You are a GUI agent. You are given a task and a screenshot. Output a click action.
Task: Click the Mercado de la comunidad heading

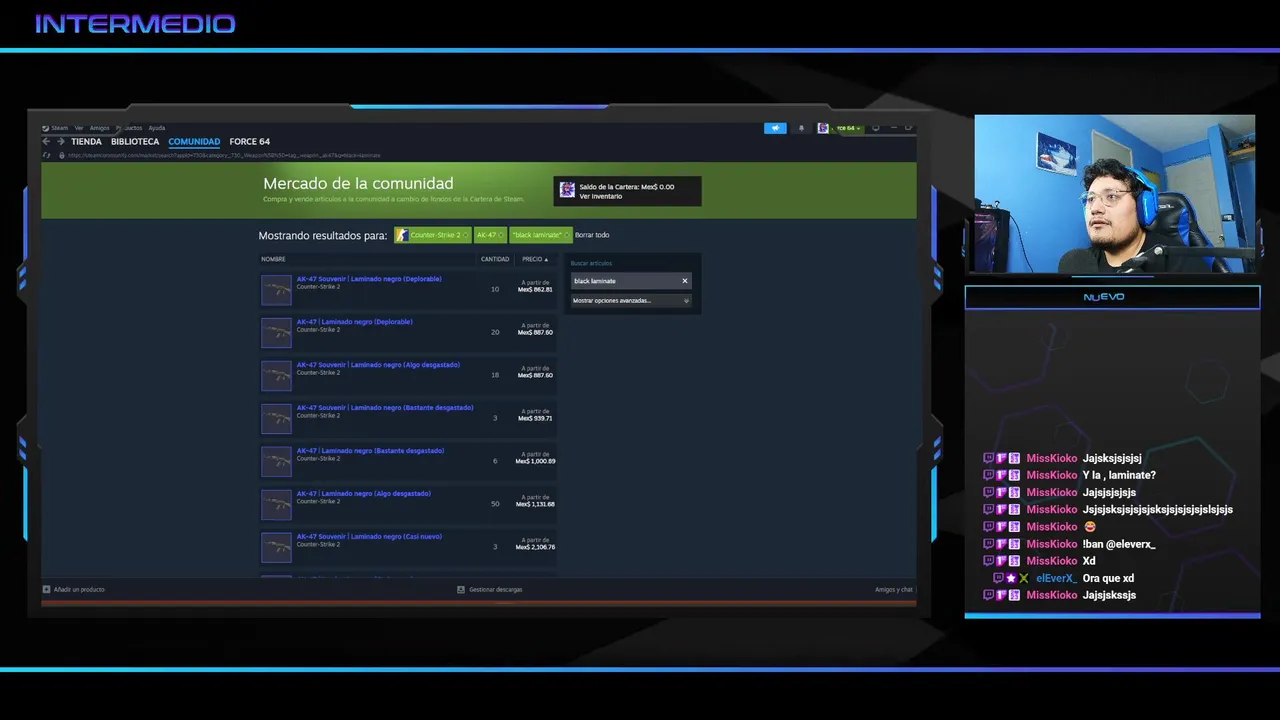pyautogui.click(x=358, y=184)
